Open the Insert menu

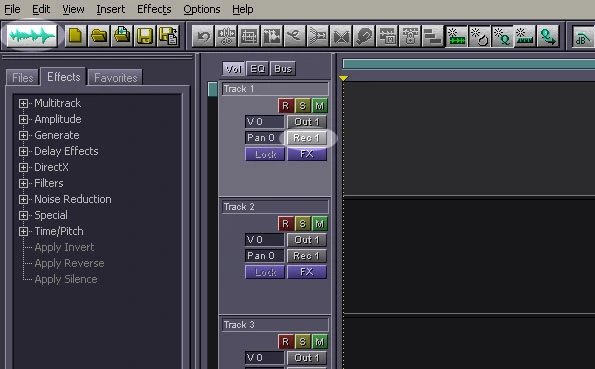[x=110, y=9]
